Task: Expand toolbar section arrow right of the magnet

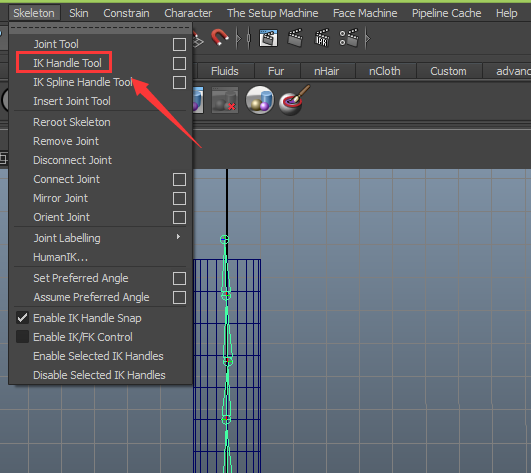Action: [238, 38]
